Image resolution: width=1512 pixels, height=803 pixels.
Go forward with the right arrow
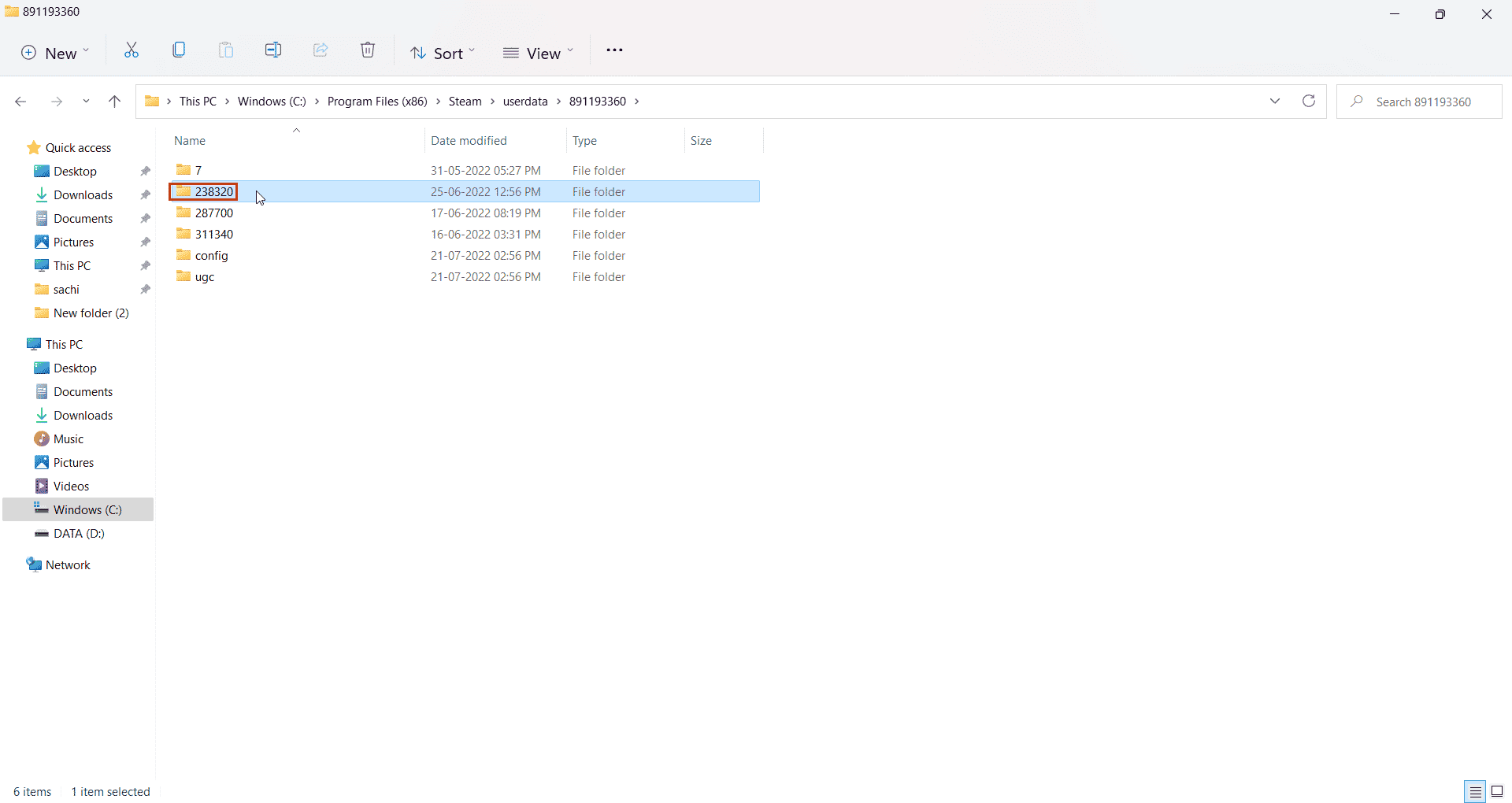[56, 102]
